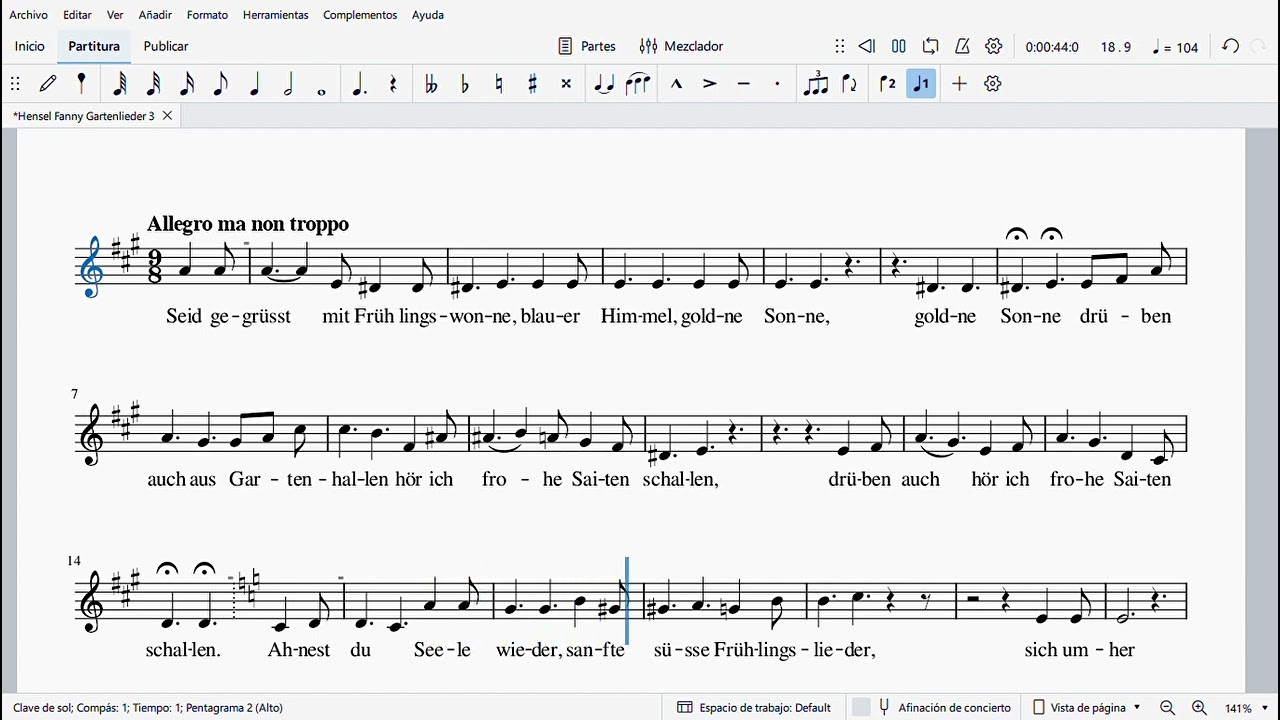Click the Espacio de trabajo: Default button
This screenshot has width=1280, height=720.
click(x=755, y=708)
